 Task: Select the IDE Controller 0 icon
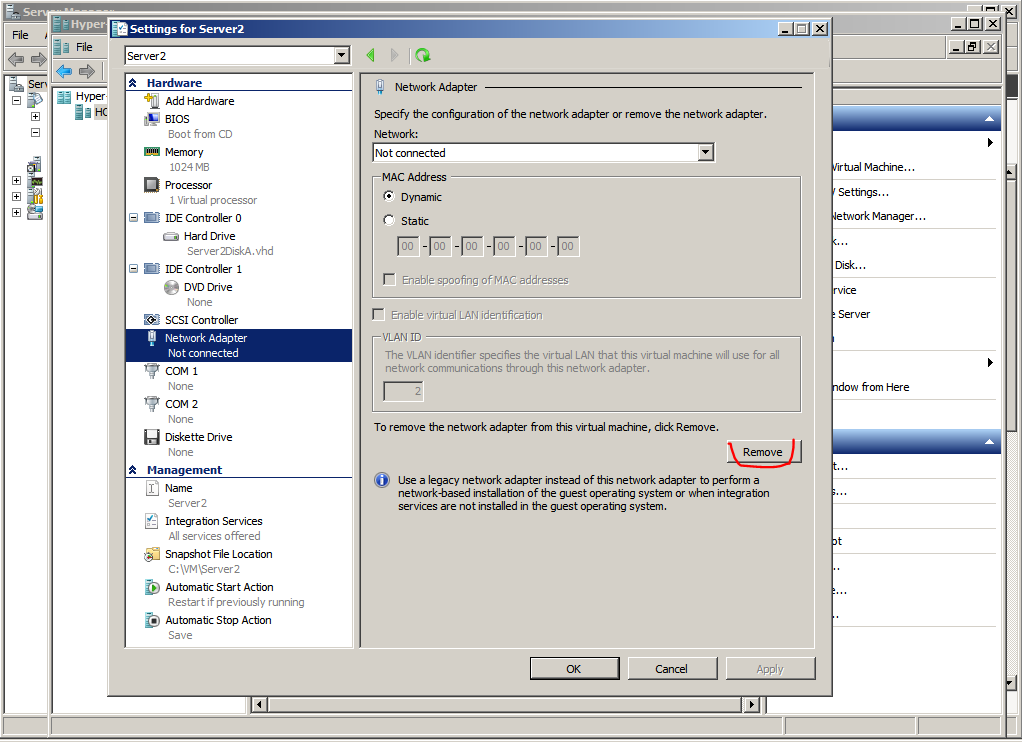point(152,218)
